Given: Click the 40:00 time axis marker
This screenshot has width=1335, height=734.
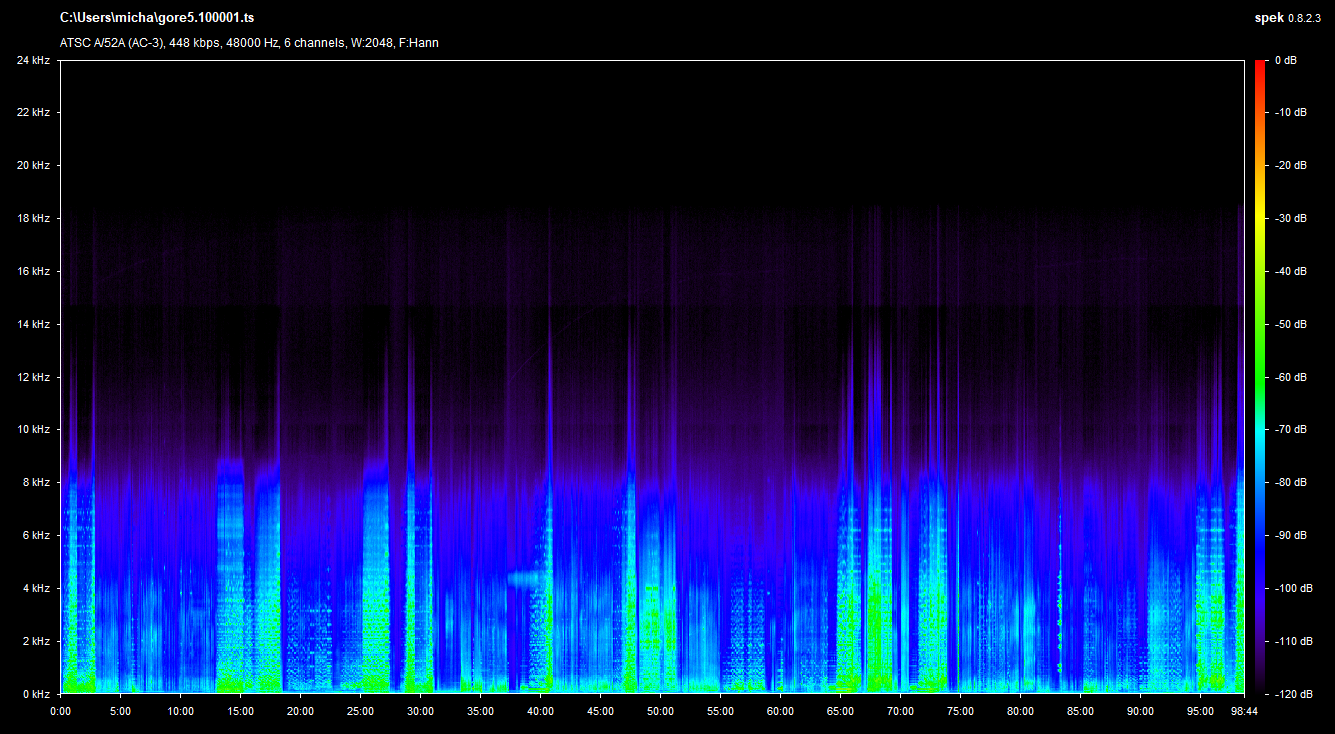Looking at the screenshot, I should pyautogui.click(x=540, y=711).
